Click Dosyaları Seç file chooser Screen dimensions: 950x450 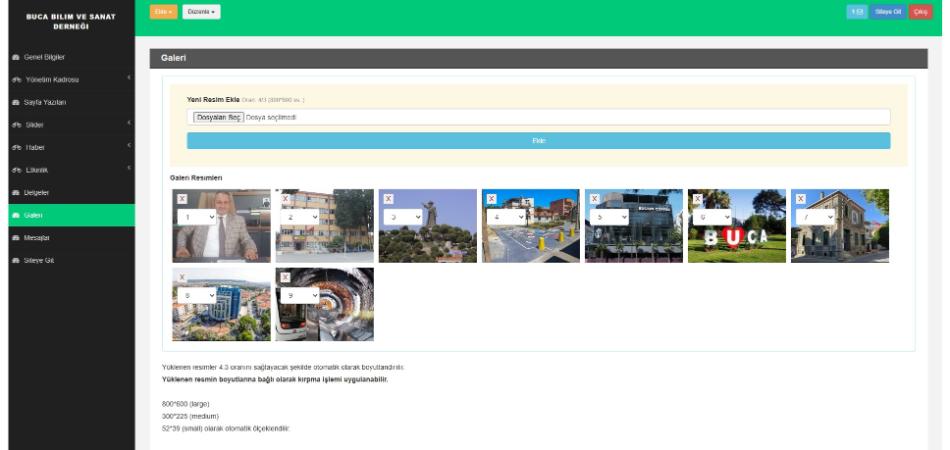[219, 117]
